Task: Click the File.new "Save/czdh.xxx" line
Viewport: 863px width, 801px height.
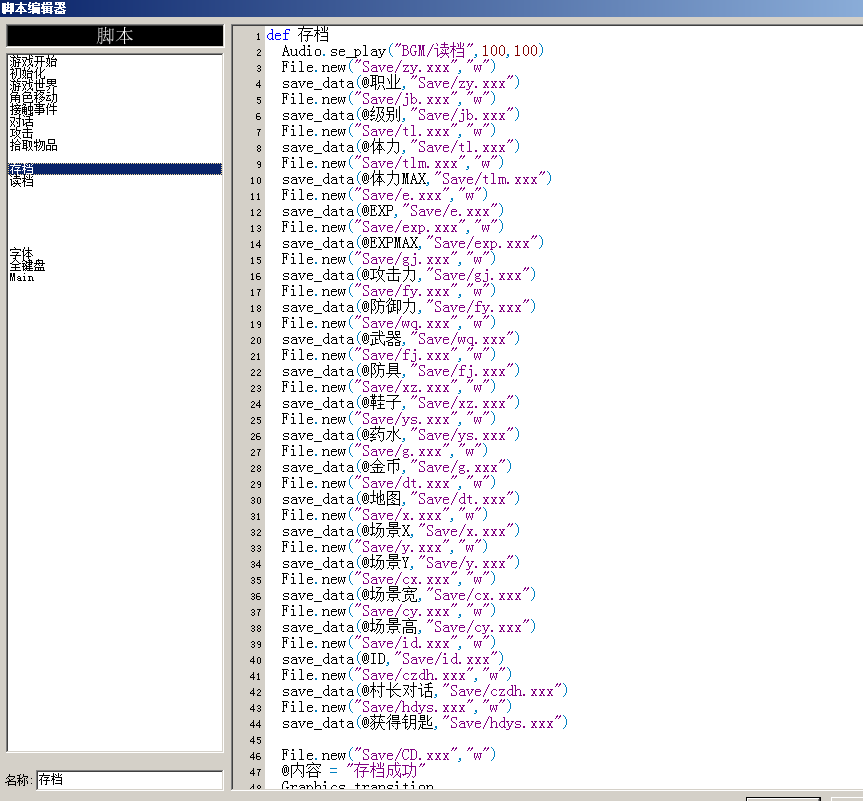Action: (397, 674)
